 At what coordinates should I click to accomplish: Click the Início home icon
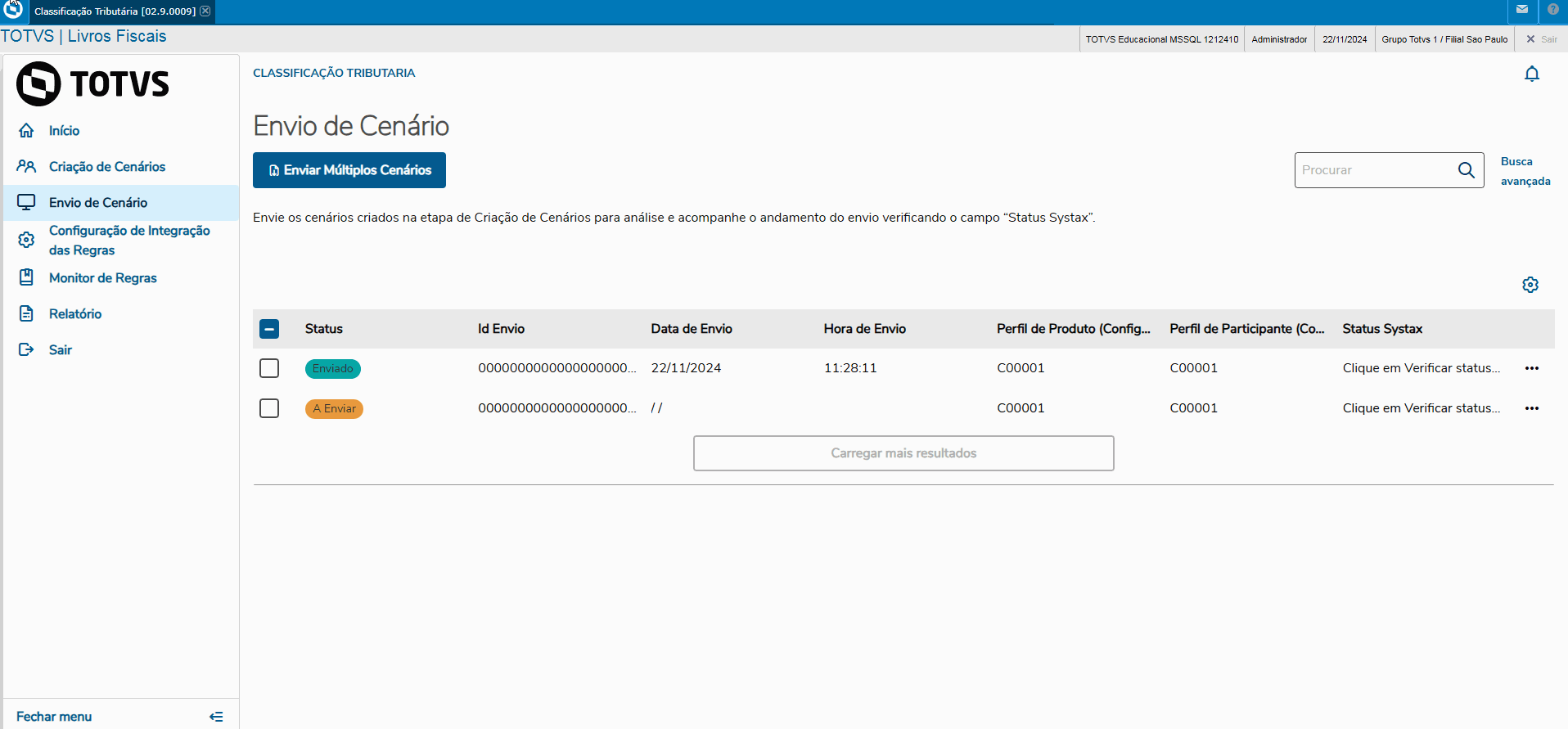point(26,131)
